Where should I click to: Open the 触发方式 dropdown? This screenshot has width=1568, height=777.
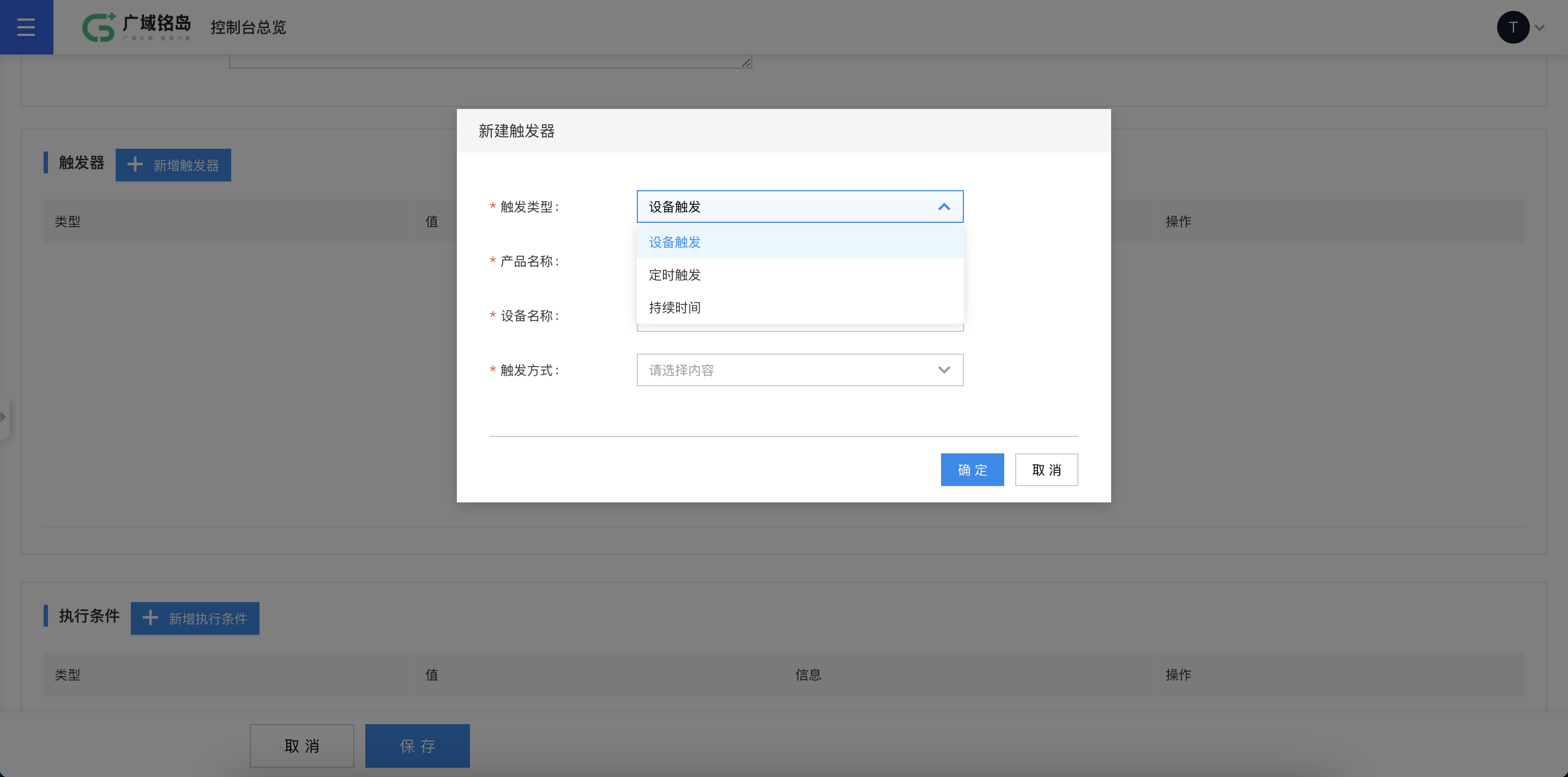800,370
